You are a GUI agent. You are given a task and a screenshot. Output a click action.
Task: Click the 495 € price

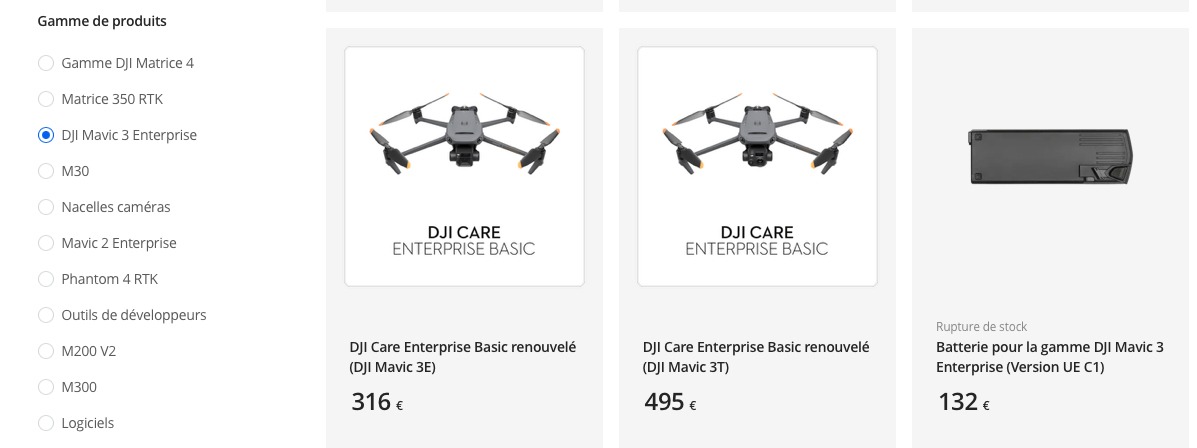(x=670, y=401)
